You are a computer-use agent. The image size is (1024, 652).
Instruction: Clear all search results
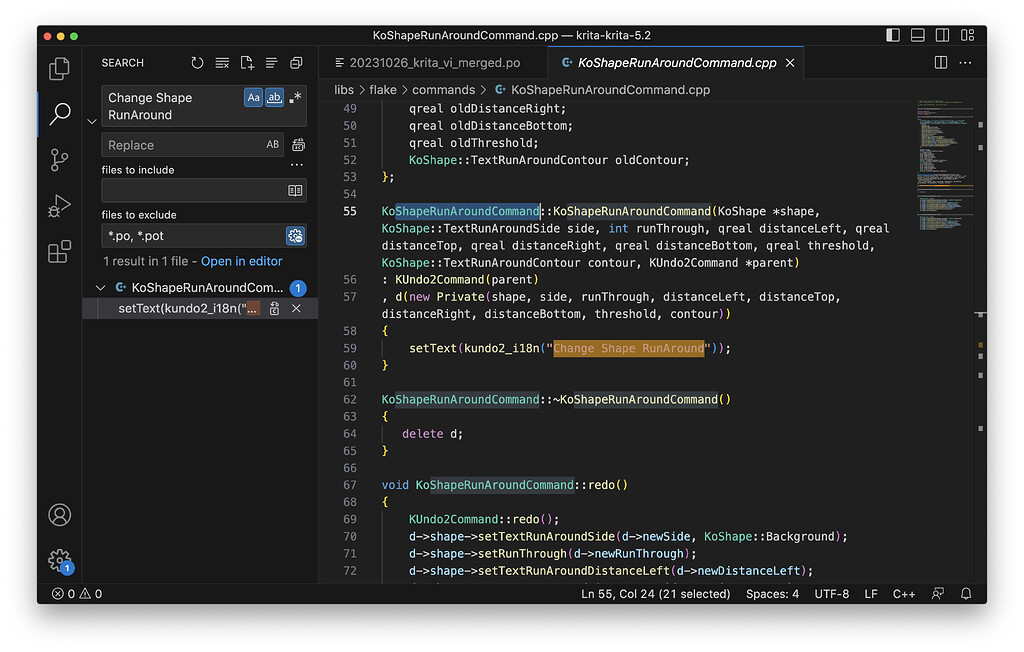point(222,63)
